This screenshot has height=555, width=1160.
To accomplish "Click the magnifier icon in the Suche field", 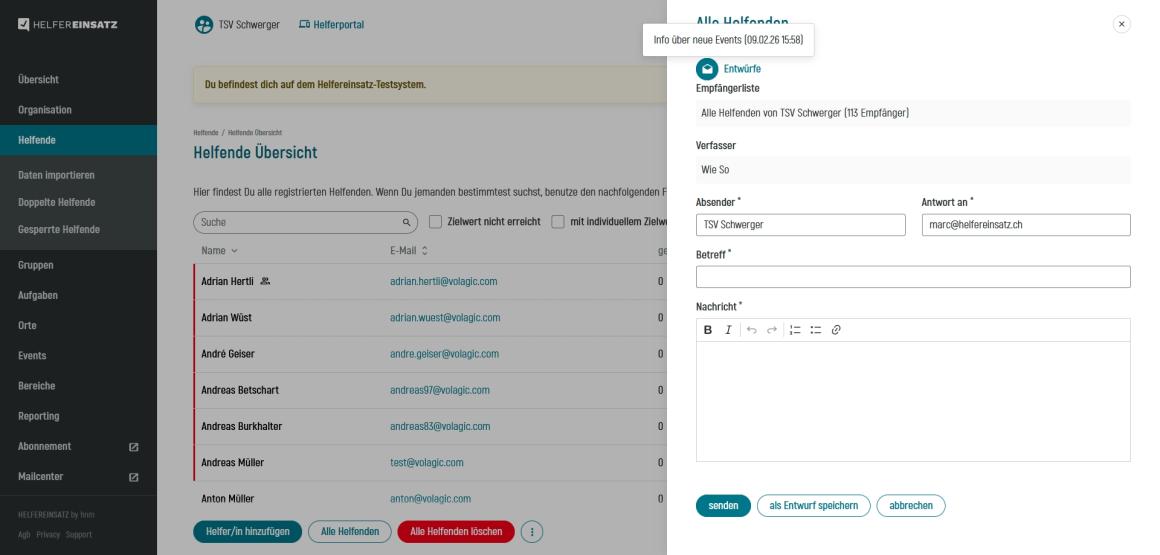I will (406, 222).
